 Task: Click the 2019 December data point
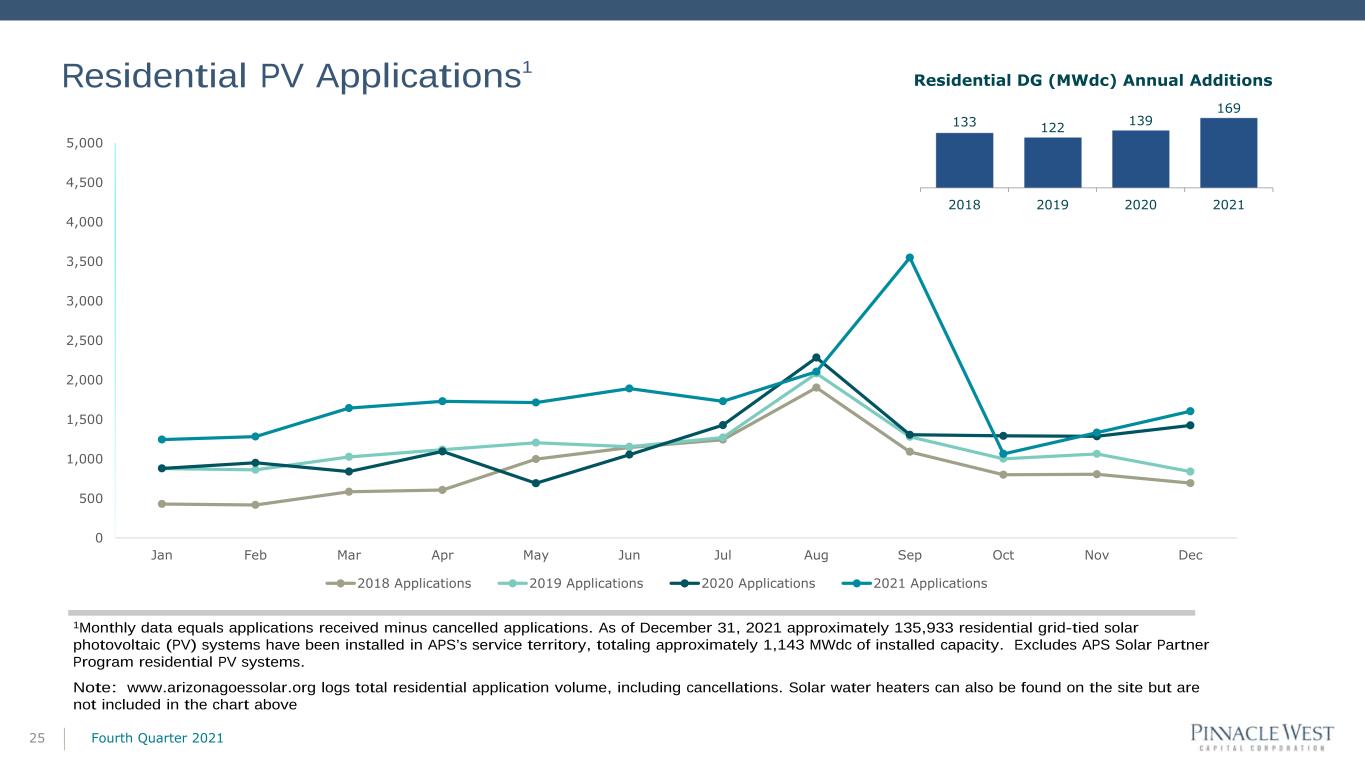(x=1190, y=471)
